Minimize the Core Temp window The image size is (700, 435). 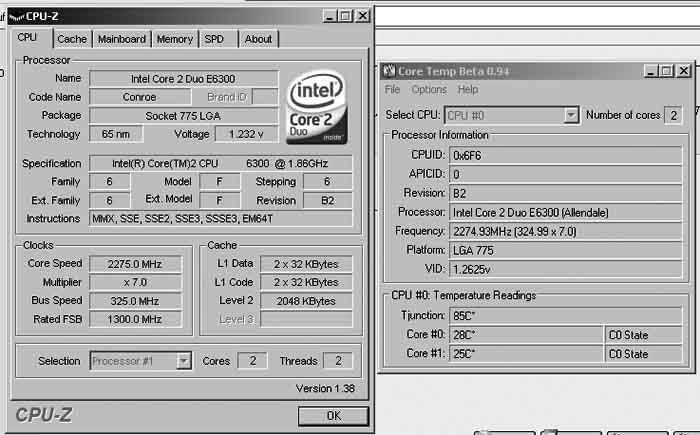pyautogui.click(x=651, y=71)
